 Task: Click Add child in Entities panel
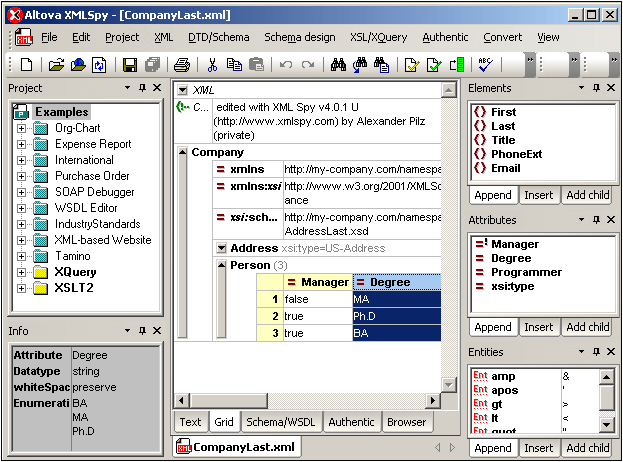tap(588, 448)
